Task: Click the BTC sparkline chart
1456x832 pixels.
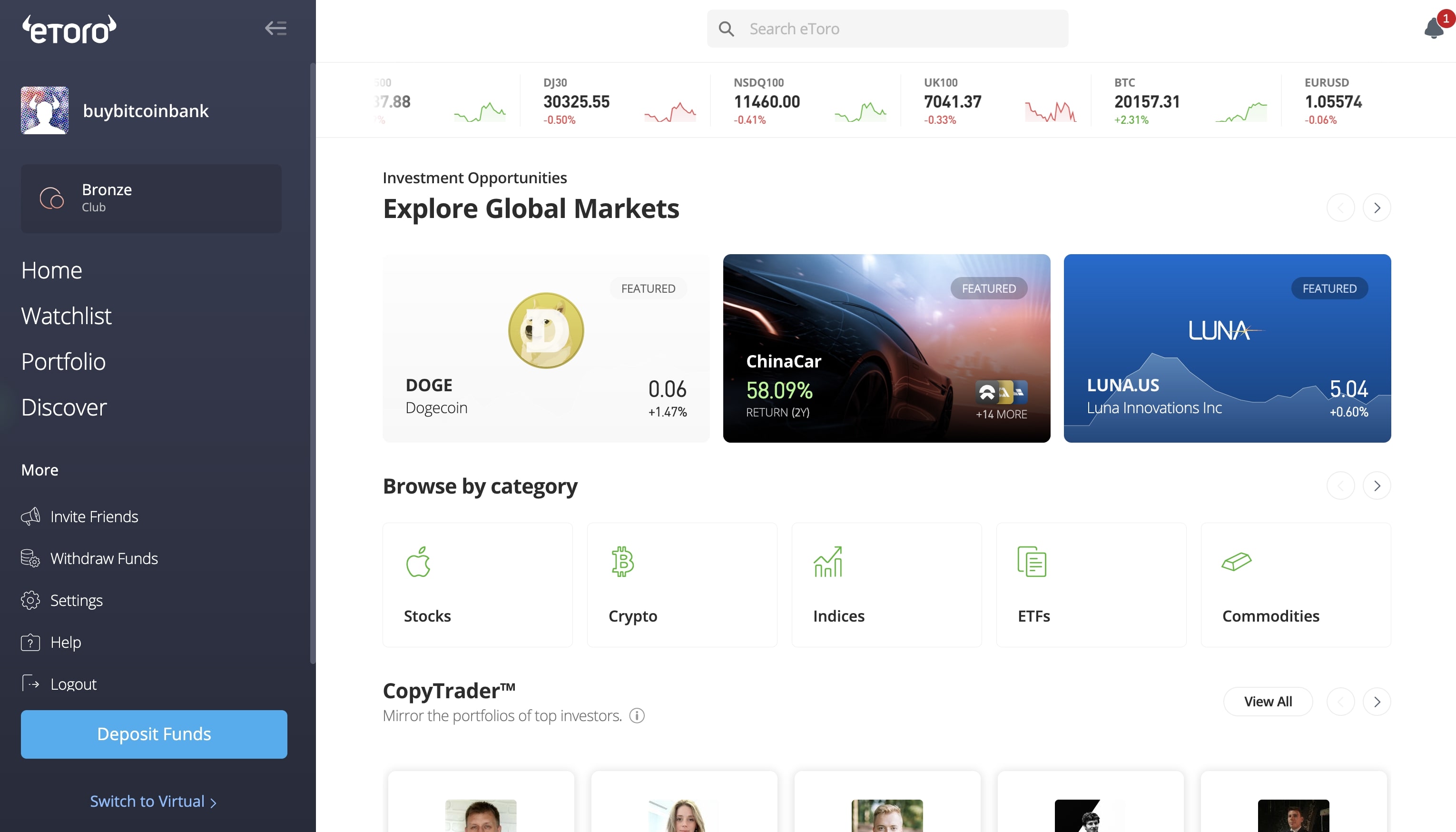Action: click(x=1241, y=111)
